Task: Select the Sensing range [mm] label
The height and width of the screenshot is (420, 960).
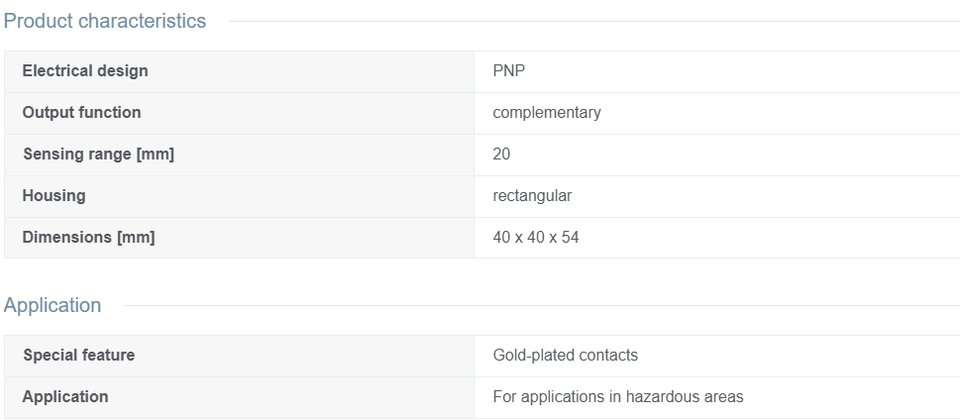Action: click(99, 154)
